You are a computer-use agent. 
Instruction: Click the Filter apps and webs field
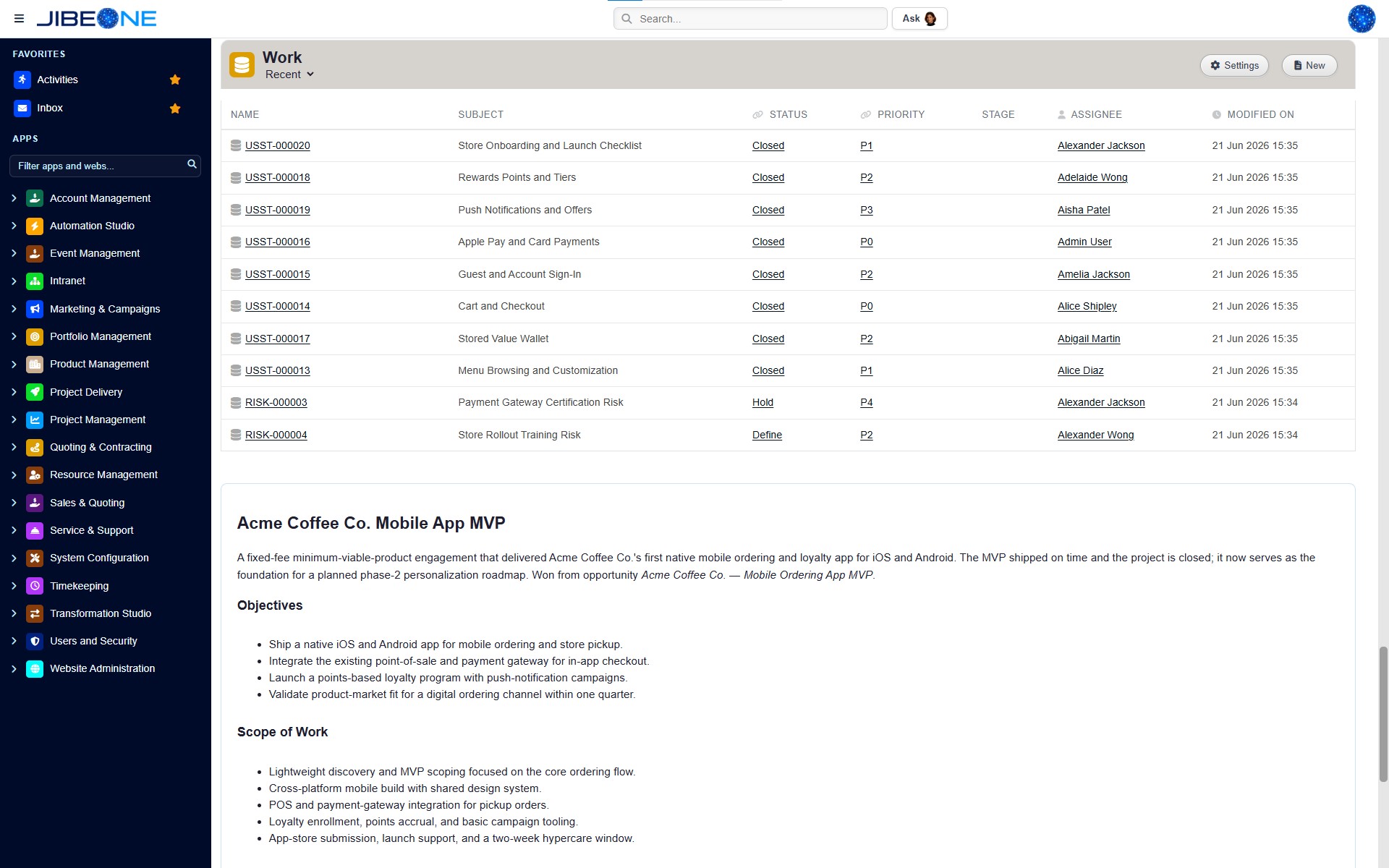98,166
